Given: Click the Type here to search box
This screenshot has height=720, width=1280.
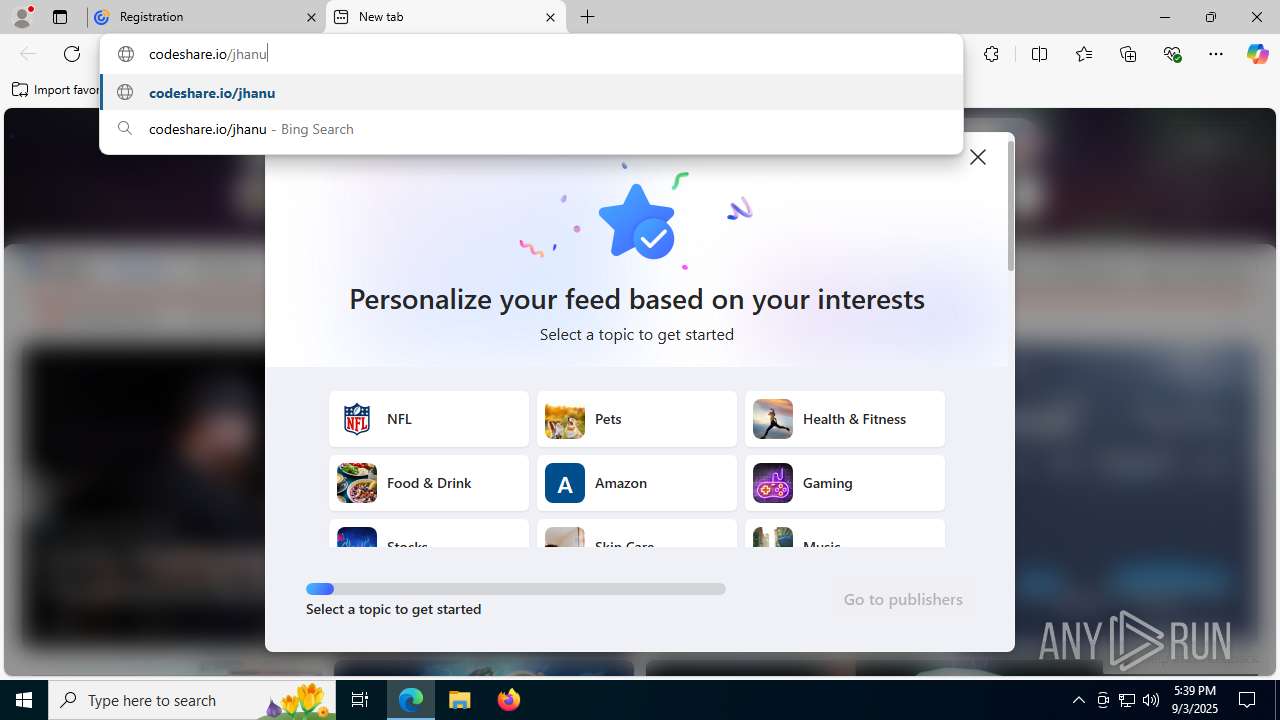Looking at the screenshot, I should tap(194, 700).
